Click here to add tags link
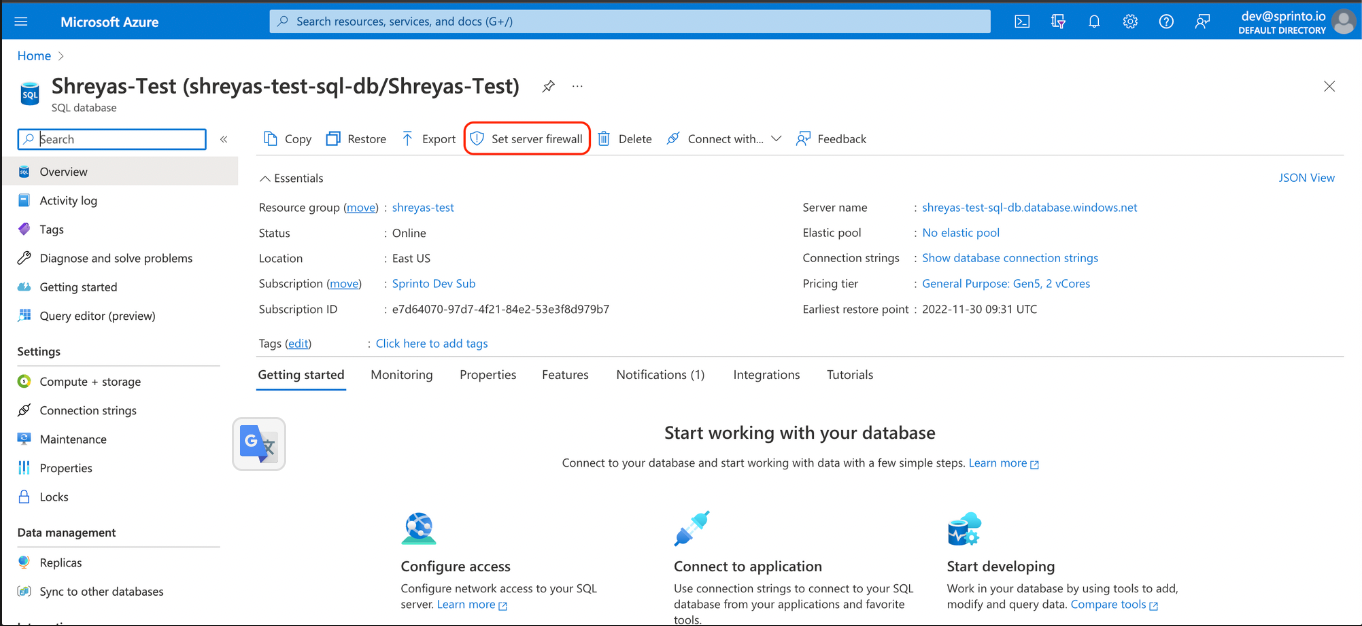The height and width of the screenshot is (626, 1362). [432, 344]
